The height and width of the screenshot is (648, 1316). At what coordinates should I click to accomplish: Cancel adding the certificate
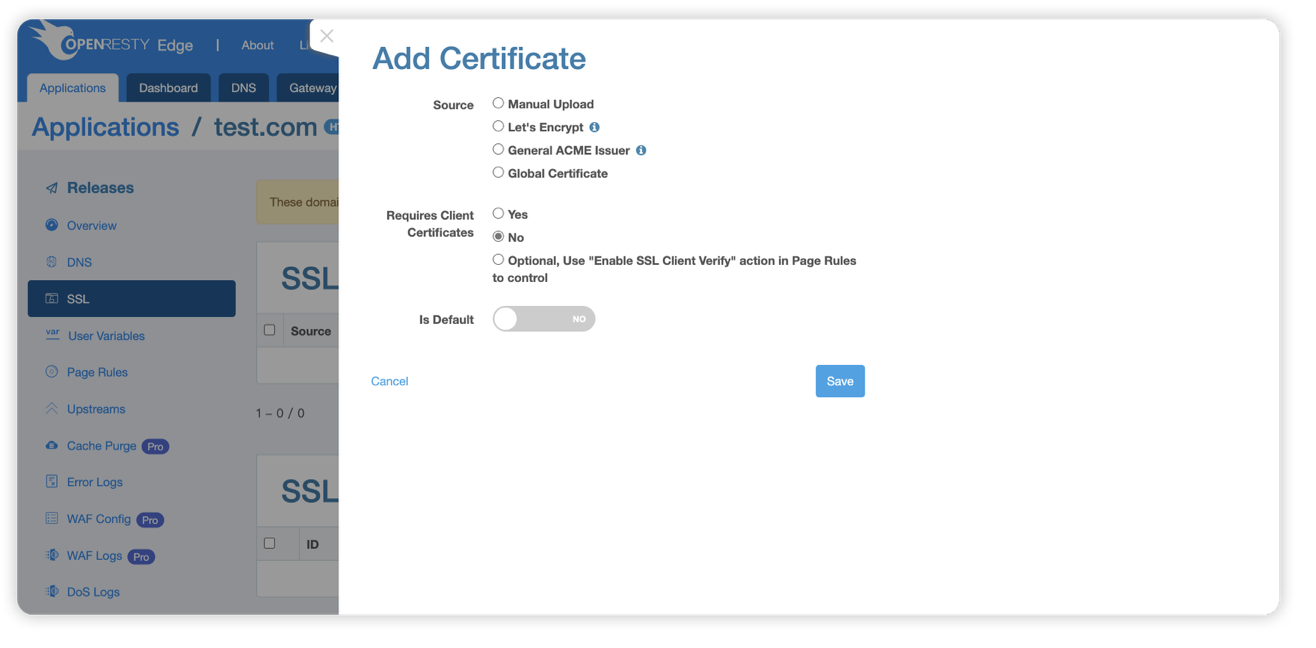pyautogui.click(x=389, y=381)
